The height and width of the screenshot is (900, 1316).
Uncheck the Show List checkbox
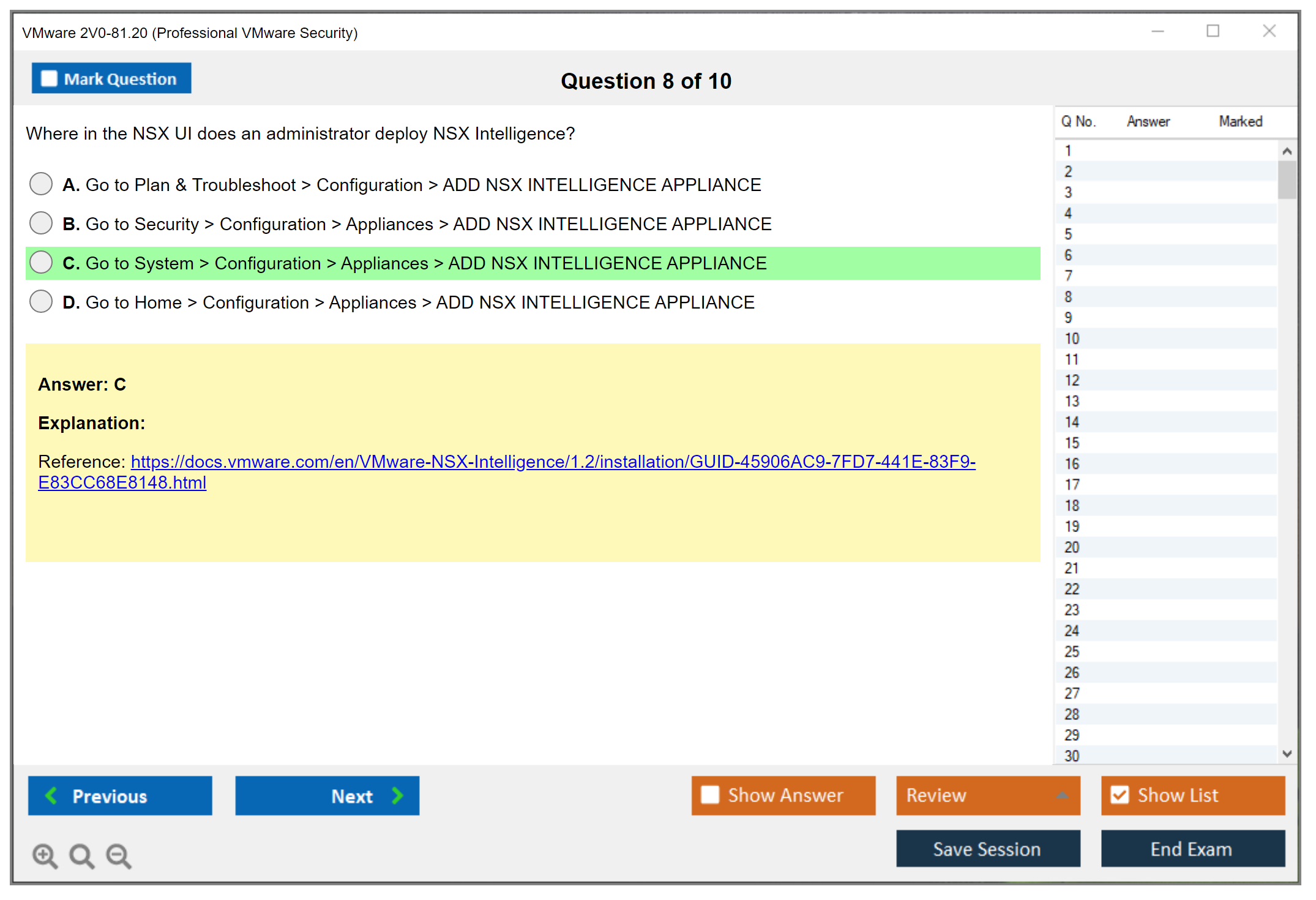[1120, 795]
